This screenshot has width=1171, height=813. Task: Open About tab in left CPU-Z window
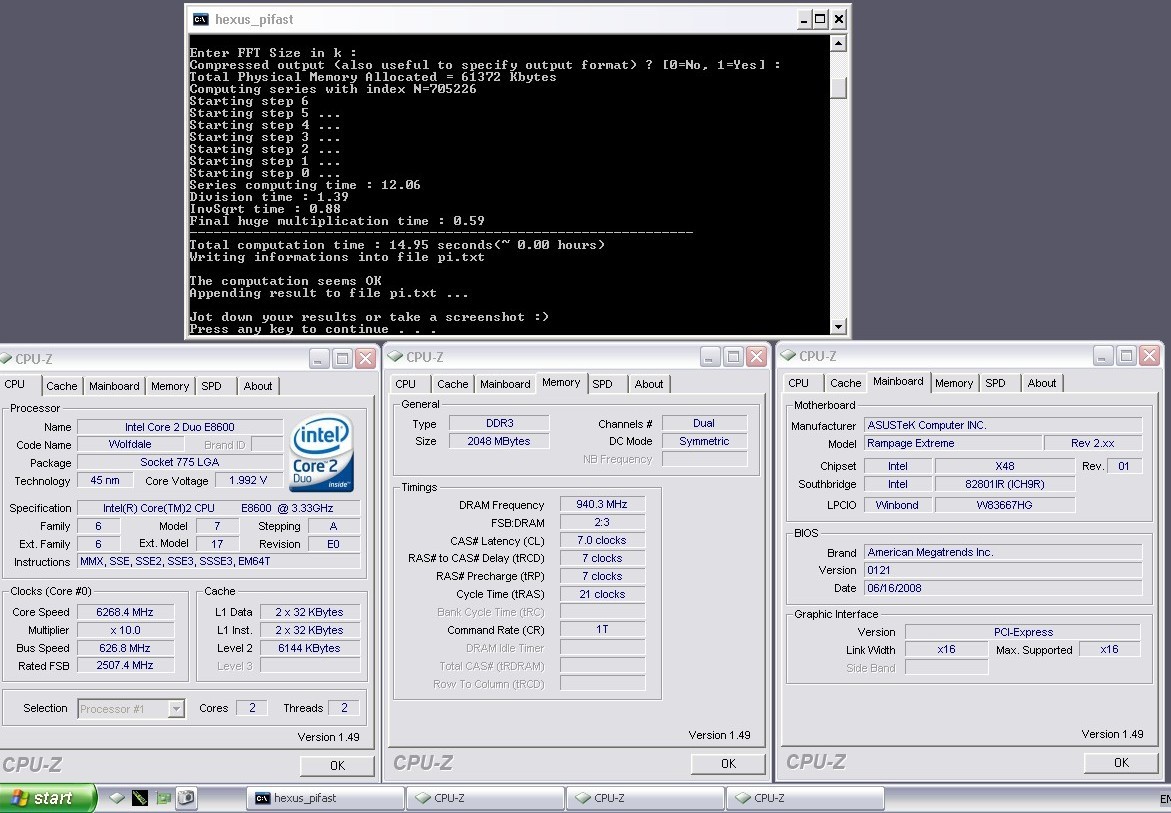pyautogui.click(x=258, y=386)
